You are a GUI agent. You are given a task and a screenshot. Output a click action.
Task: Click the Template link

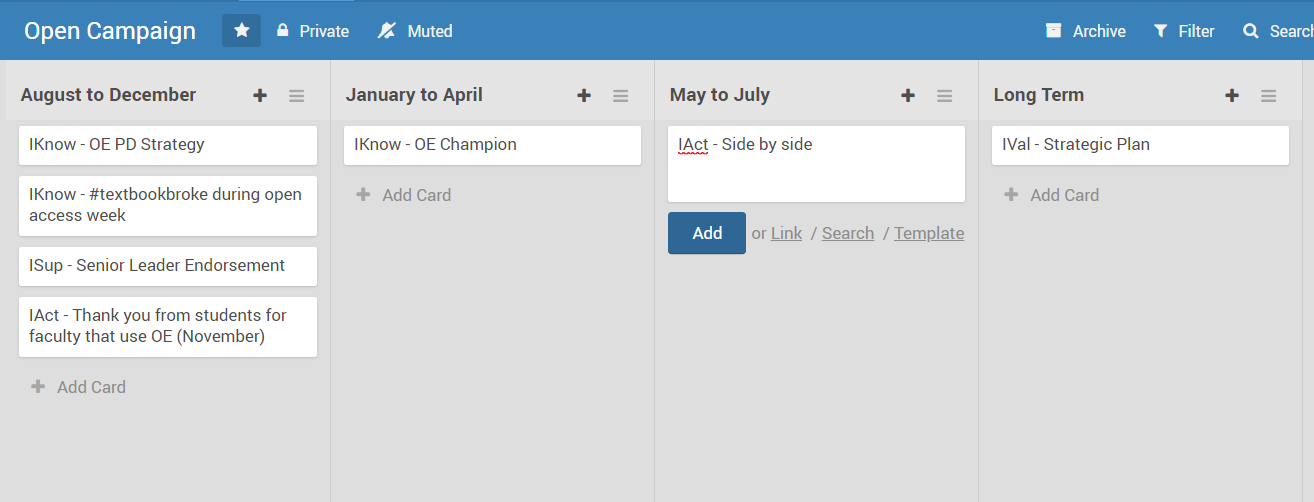pos(929,233)
